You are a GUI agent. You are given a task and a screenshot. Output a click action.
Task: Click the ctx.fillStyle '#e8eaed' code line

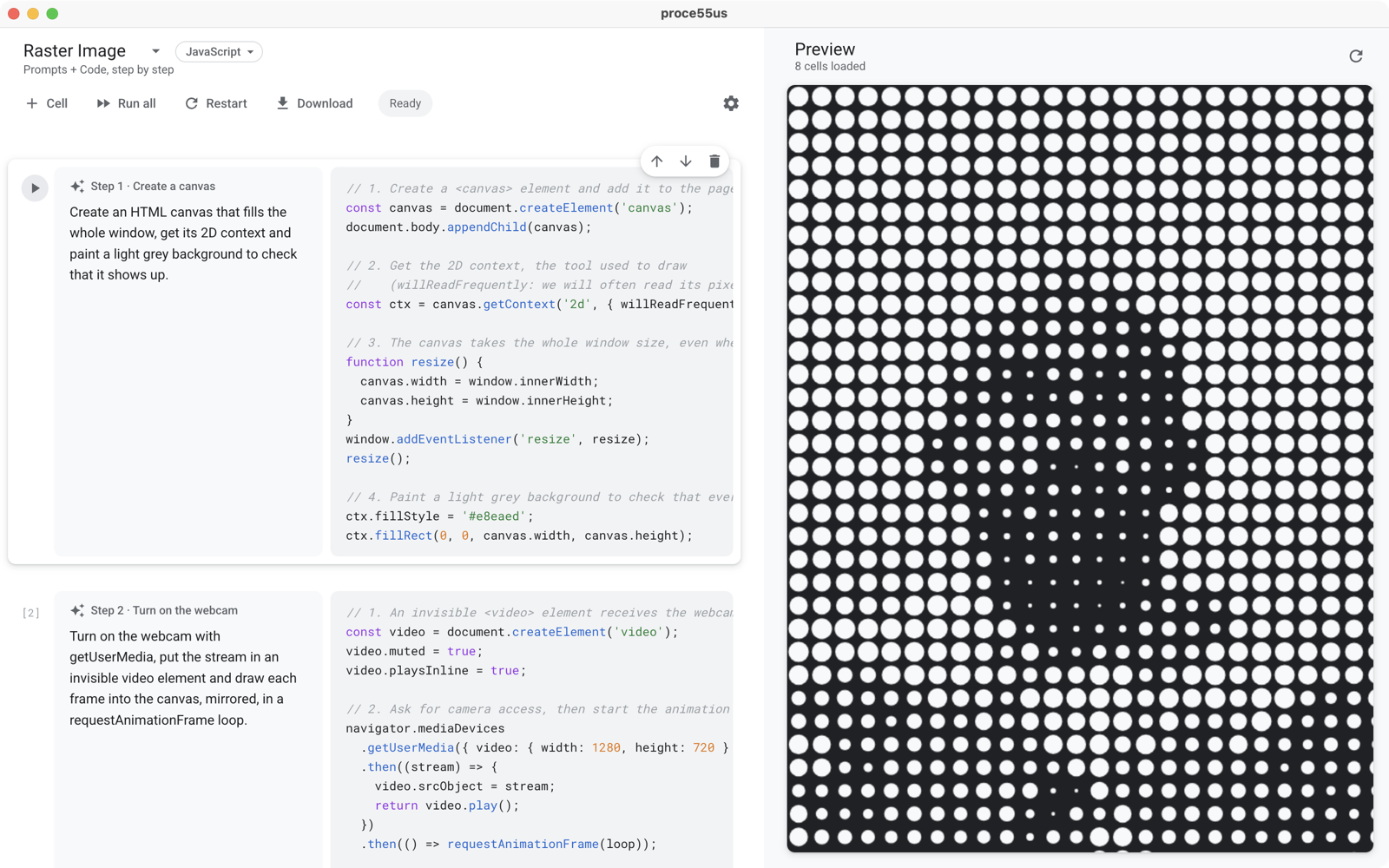pos(439,516)
